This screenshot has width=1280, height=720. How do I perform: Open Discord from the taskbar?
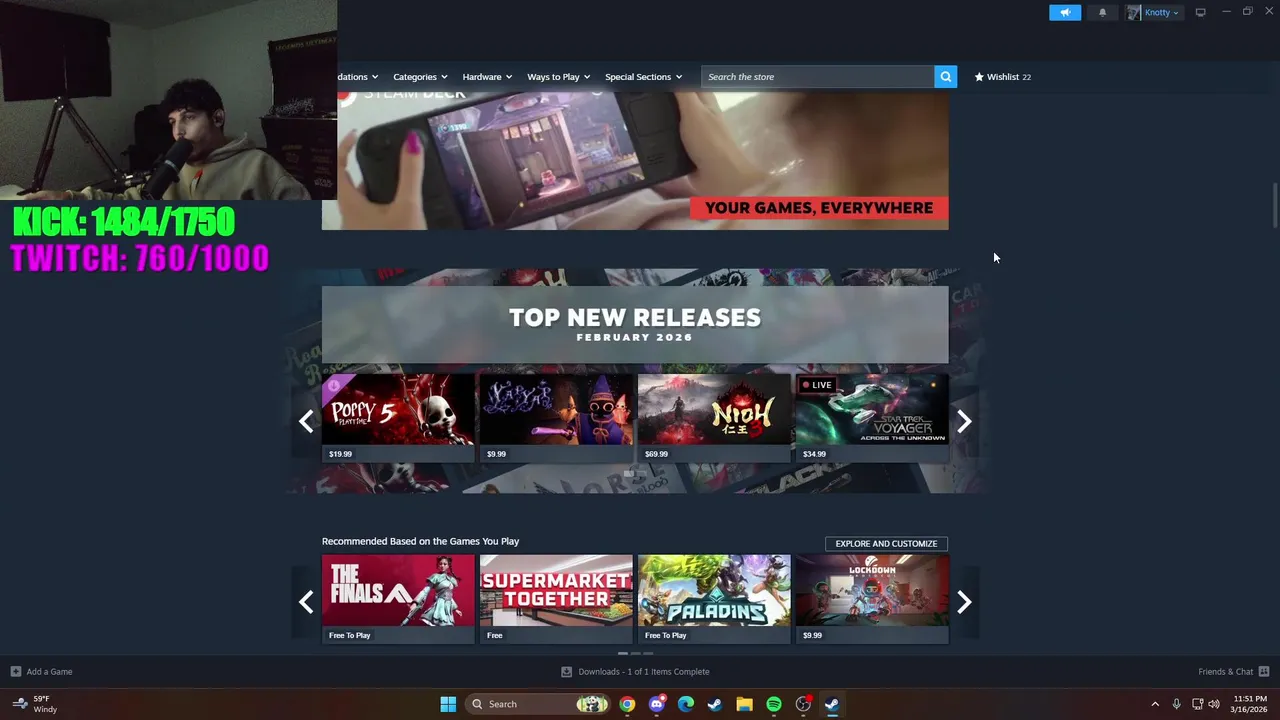[656, 704]
